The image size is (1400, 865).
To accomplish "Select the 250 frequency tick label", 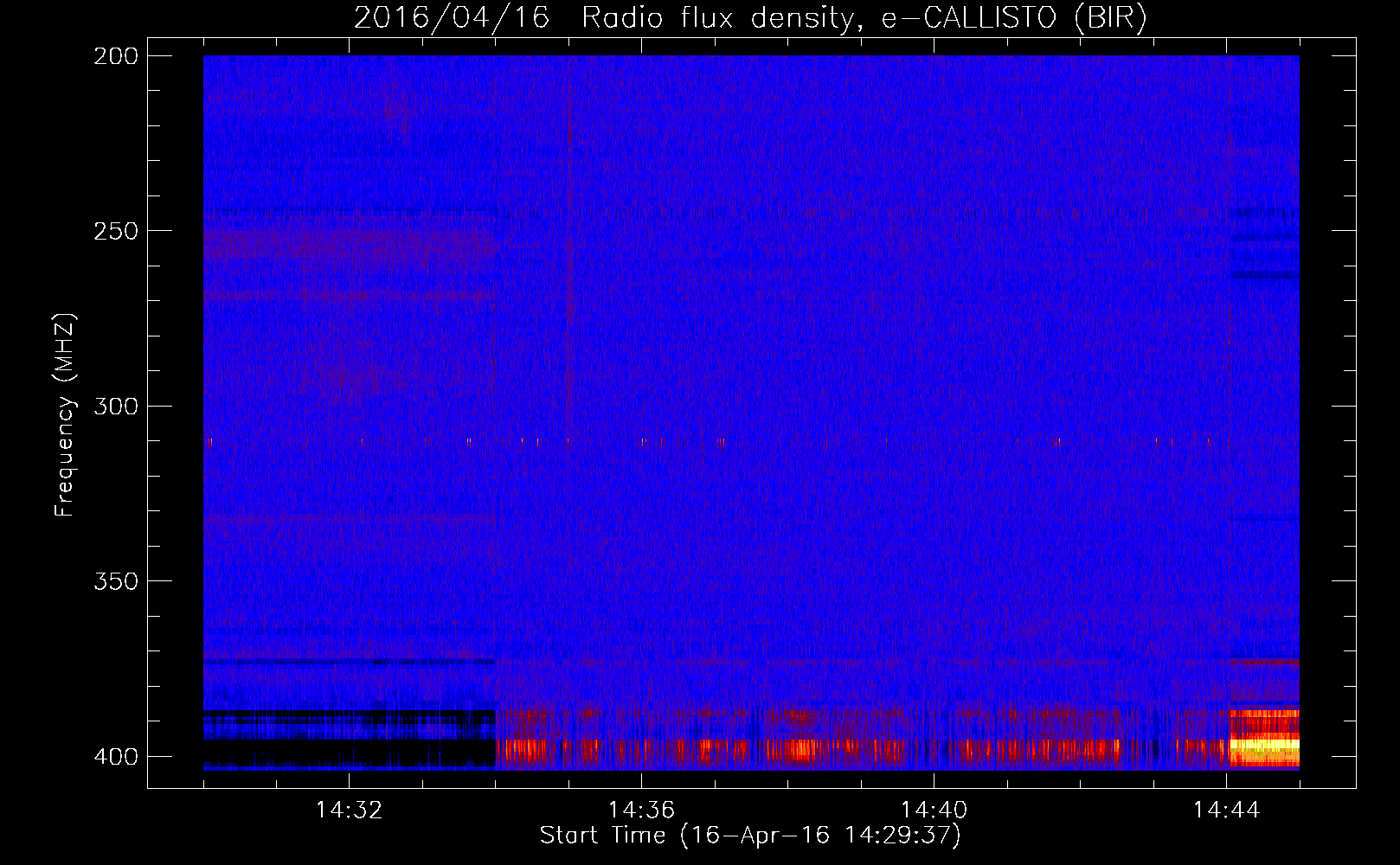I will point(116,231).
